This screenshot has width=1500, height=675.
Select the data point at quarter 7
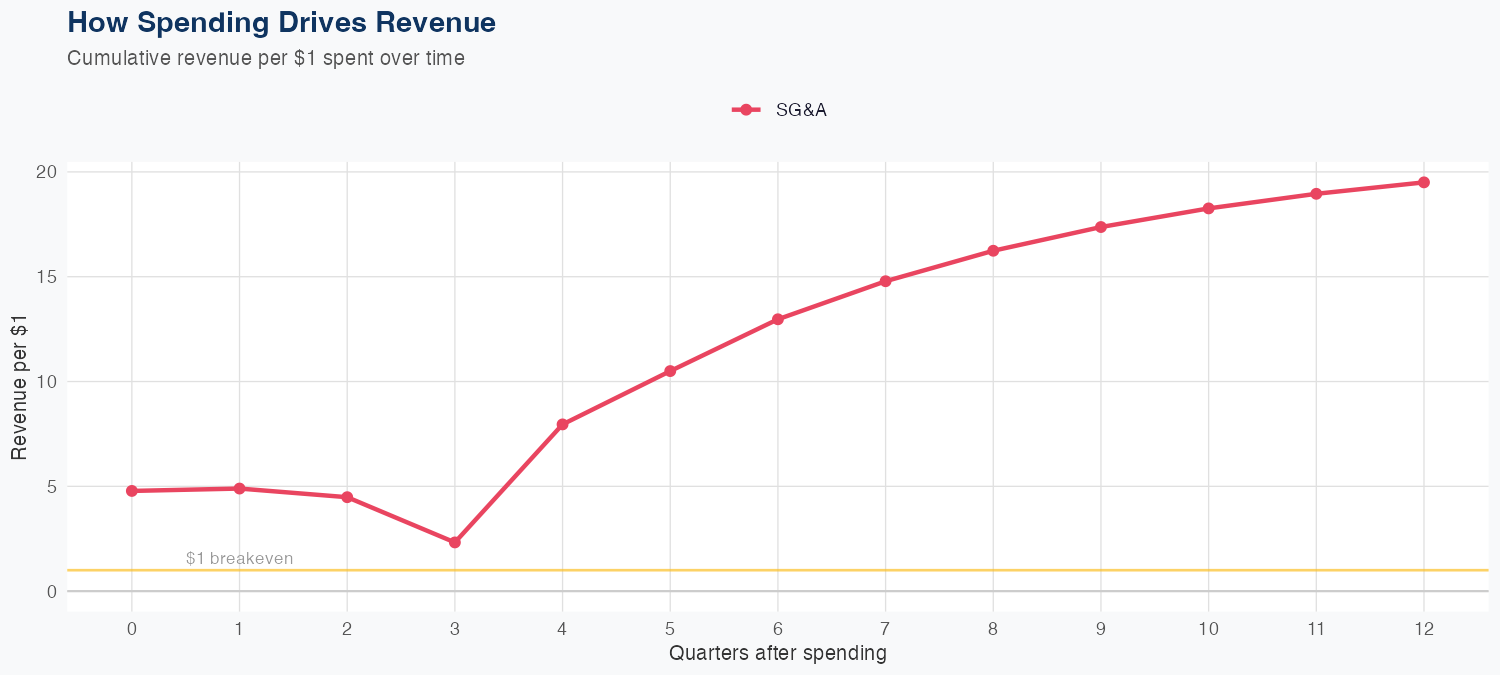point(885,281)
